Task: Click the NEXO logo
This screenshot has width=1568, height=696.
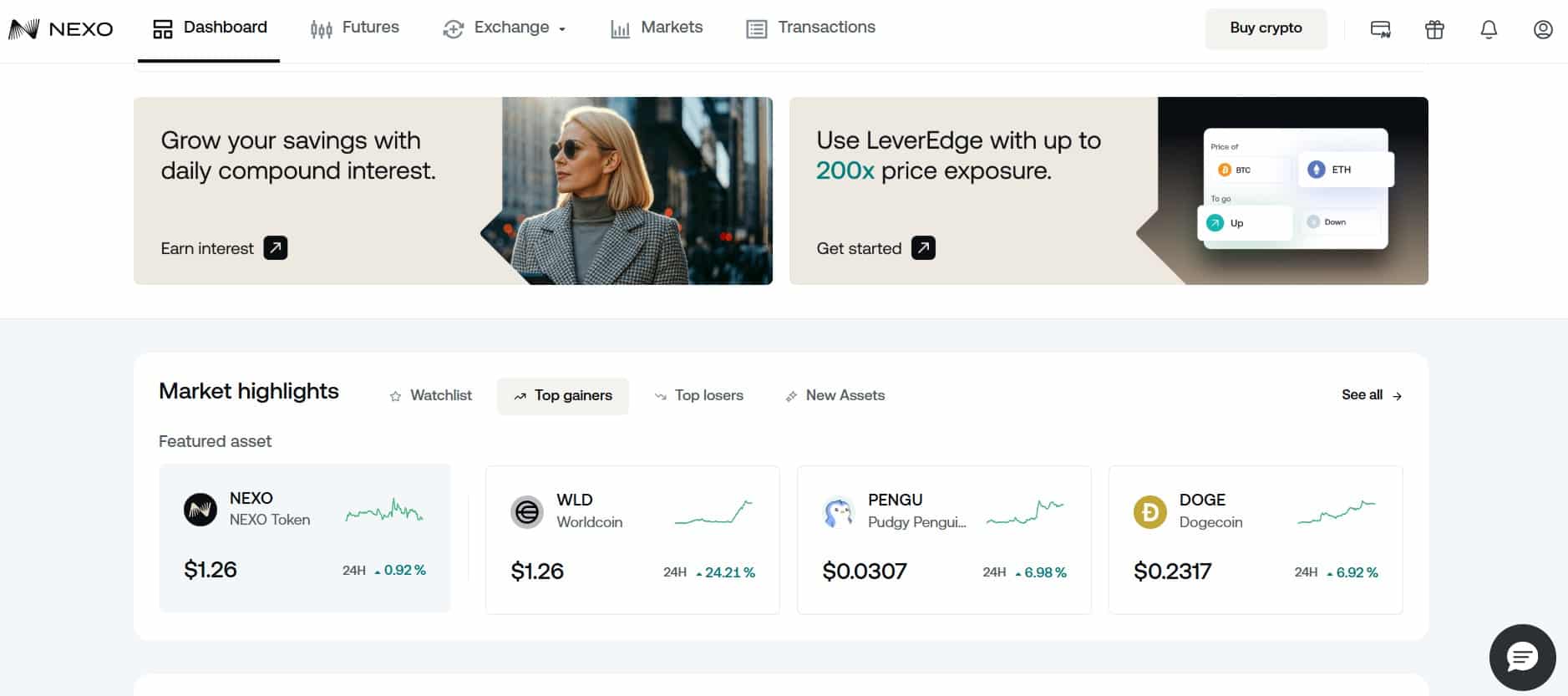Action: tap(61, 29)
